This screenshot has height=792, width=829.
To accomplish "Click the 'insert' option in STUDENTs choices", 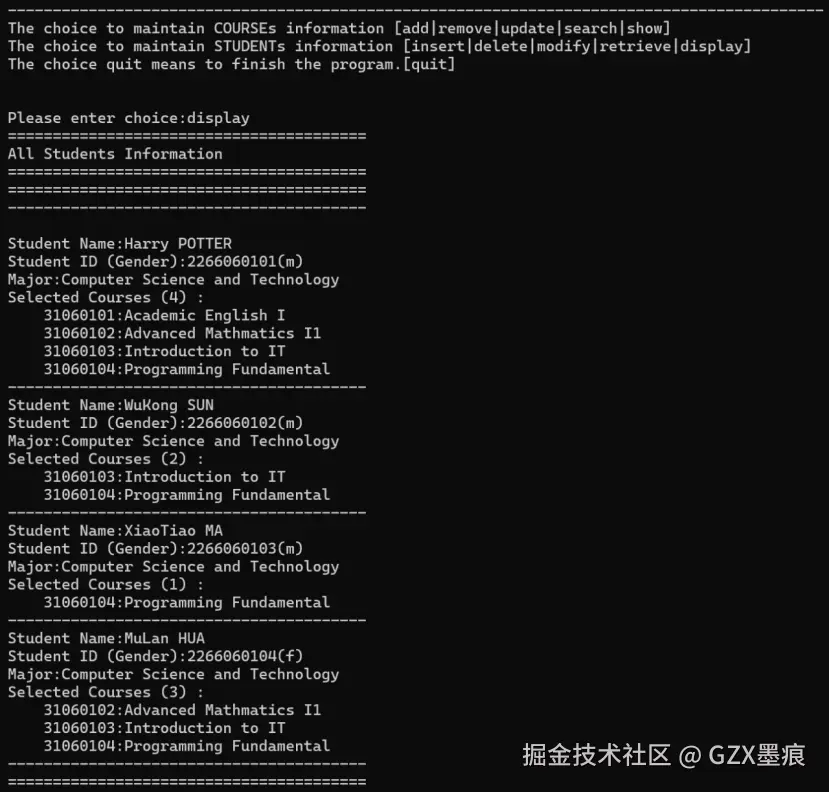I will tap(438, 47).
